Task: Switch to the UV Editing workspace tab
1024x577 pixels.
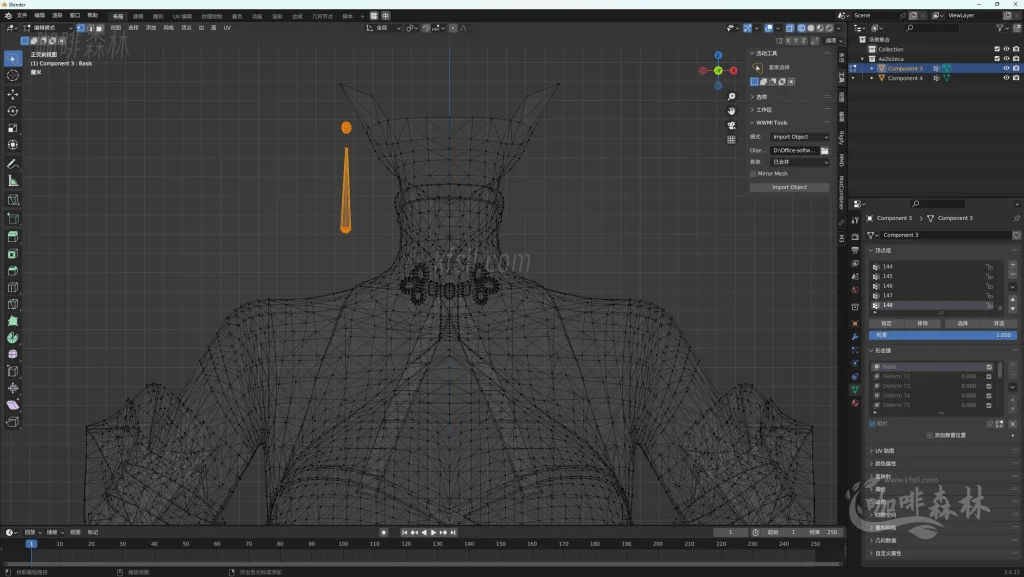Action: click(182, 16)
